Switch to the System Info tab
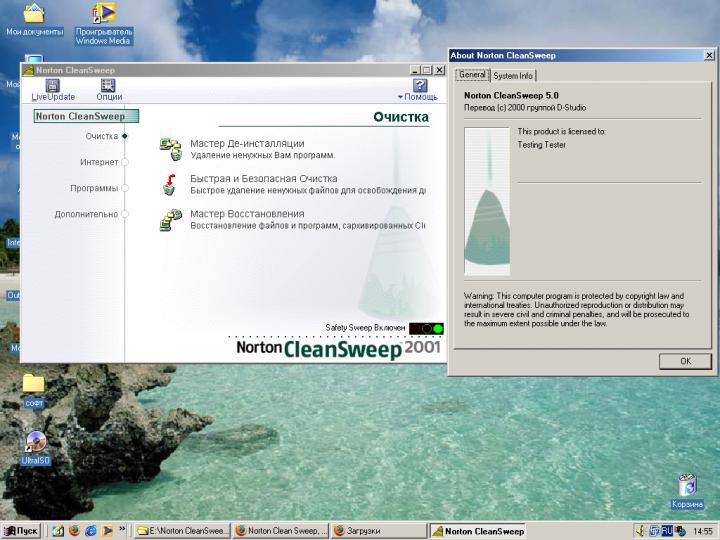 tap(513, 76)
